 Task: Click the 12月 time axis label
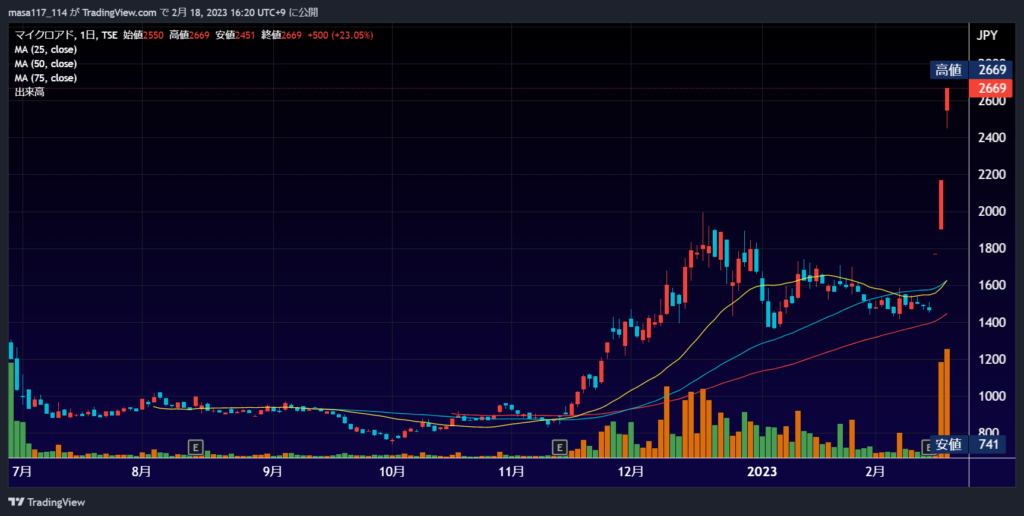click(631, 471)
